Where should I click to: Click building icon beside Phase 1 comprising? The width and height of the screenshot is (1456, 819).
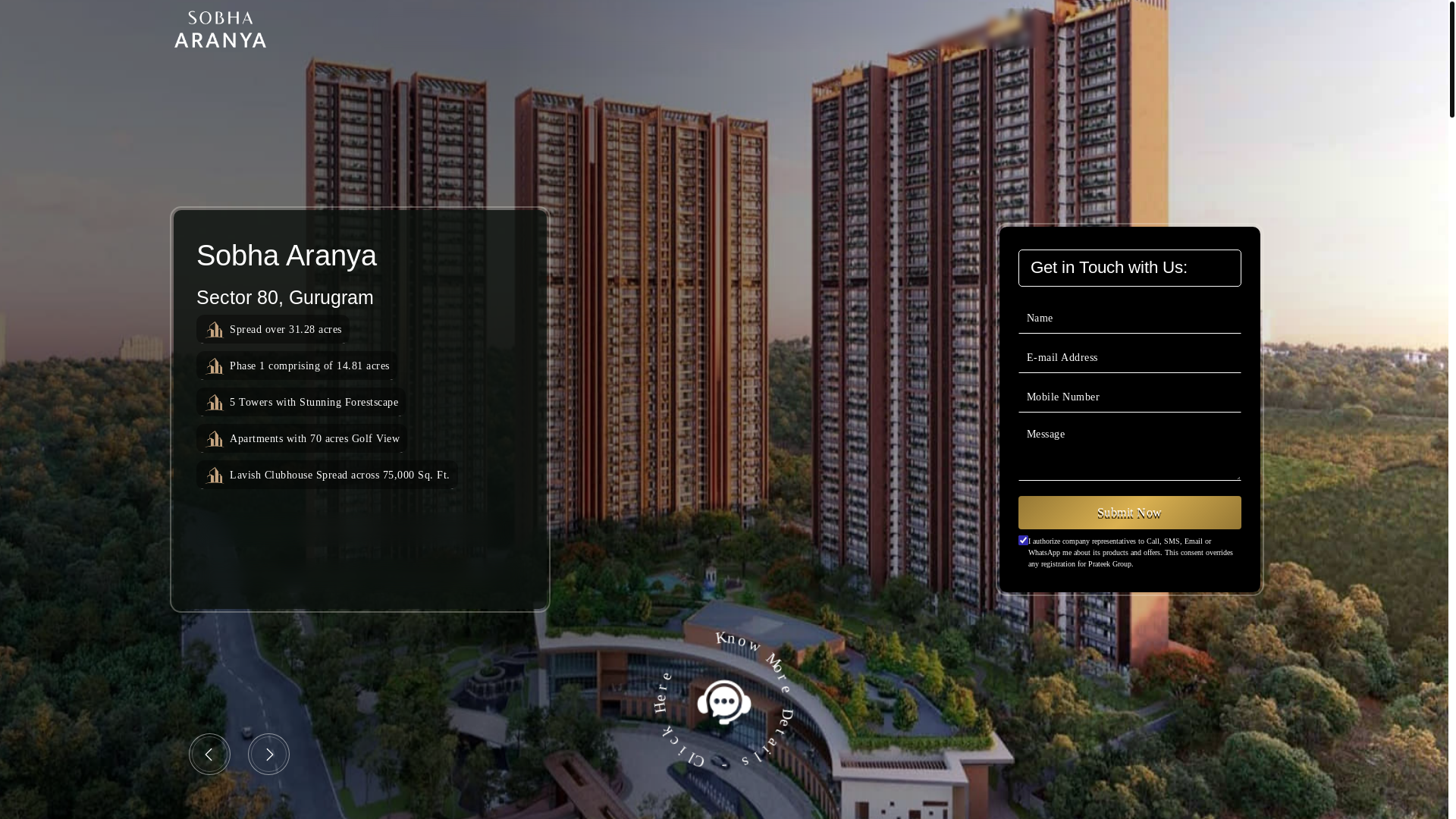click(x=215, y=366)
